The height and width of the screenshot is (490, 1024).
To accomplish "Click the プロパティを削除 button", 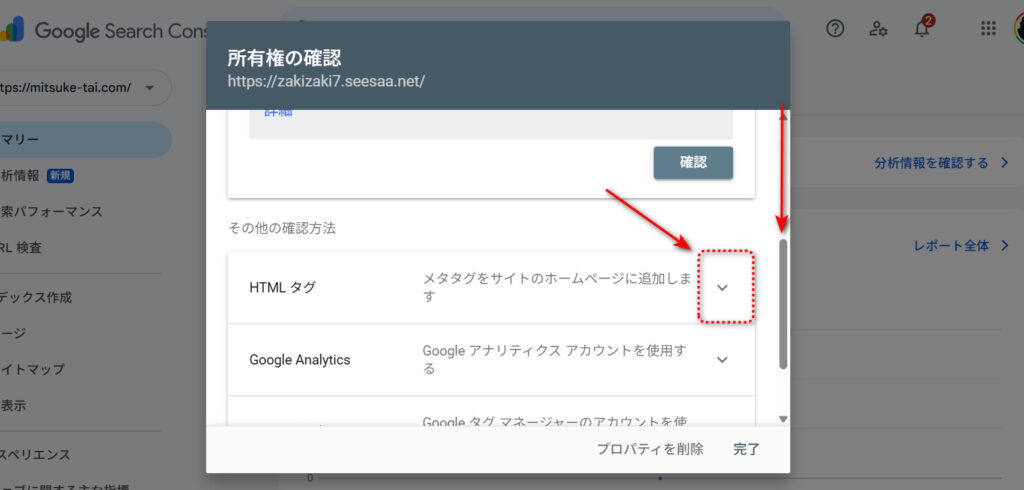I will coord(650,449).
